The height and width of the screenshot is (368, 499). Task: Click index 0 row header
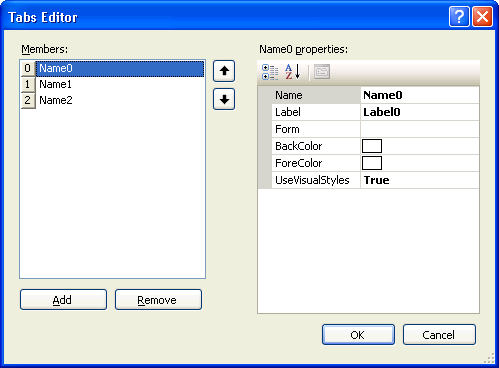pos(28,68)
